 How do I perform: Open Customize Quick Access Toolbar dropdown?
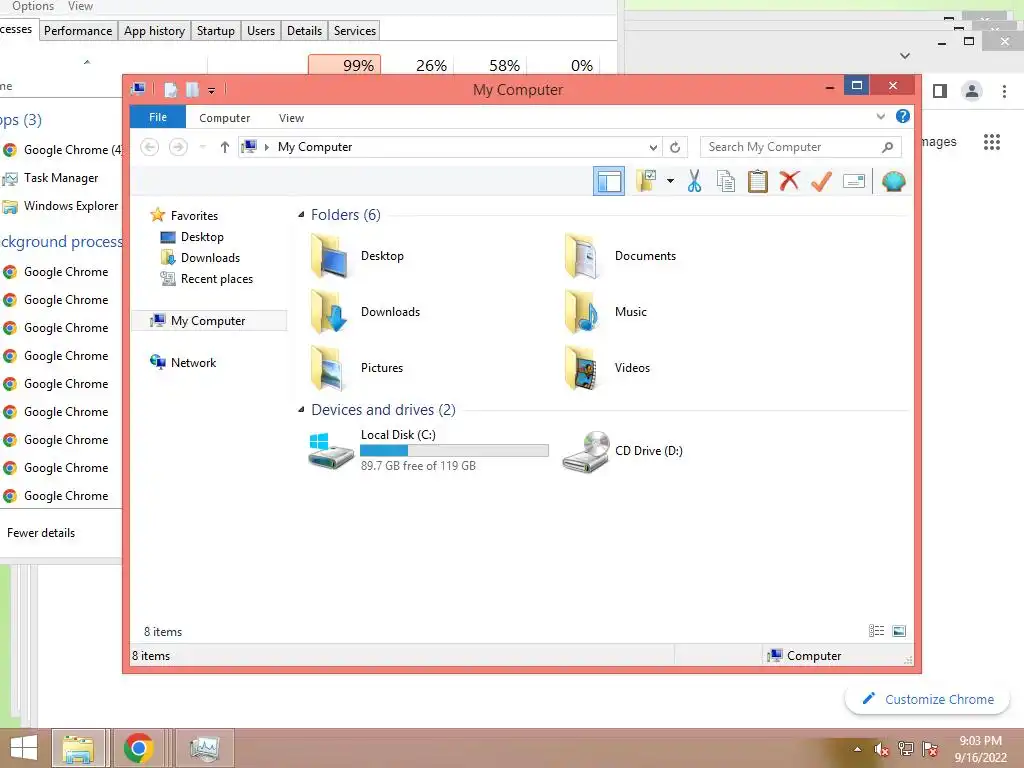pyautogui.click(x=212, y=91)
